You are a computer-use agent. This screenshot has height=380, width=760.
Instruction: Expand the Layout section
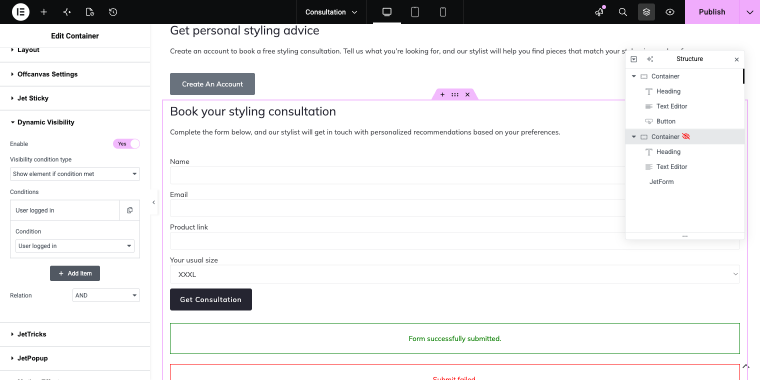tap(75, 50)
